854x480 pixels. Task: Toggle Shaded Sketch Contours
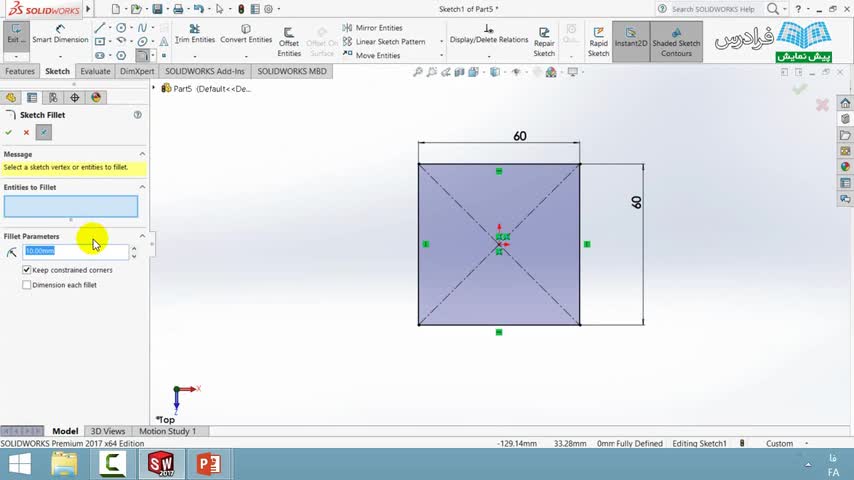[x=676, y=41]
